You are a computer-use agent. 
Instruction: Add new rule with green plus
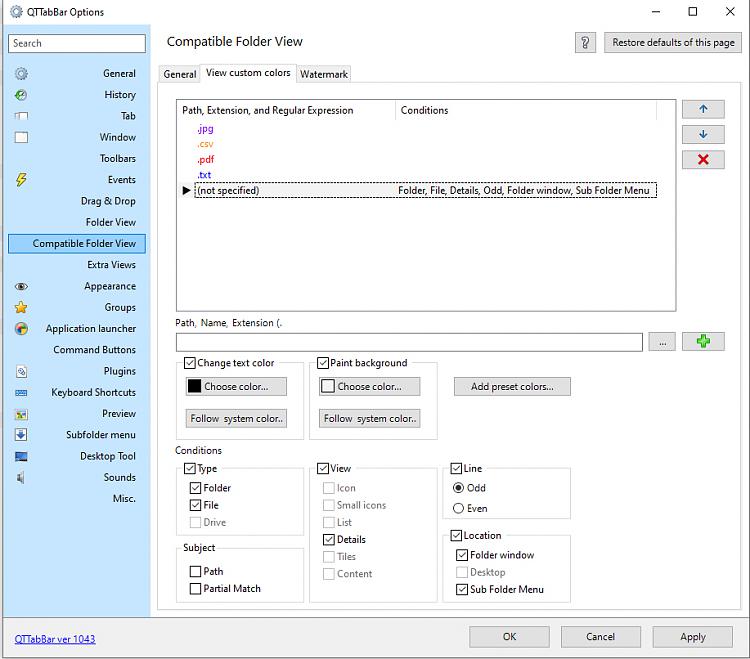pos(703,341)
